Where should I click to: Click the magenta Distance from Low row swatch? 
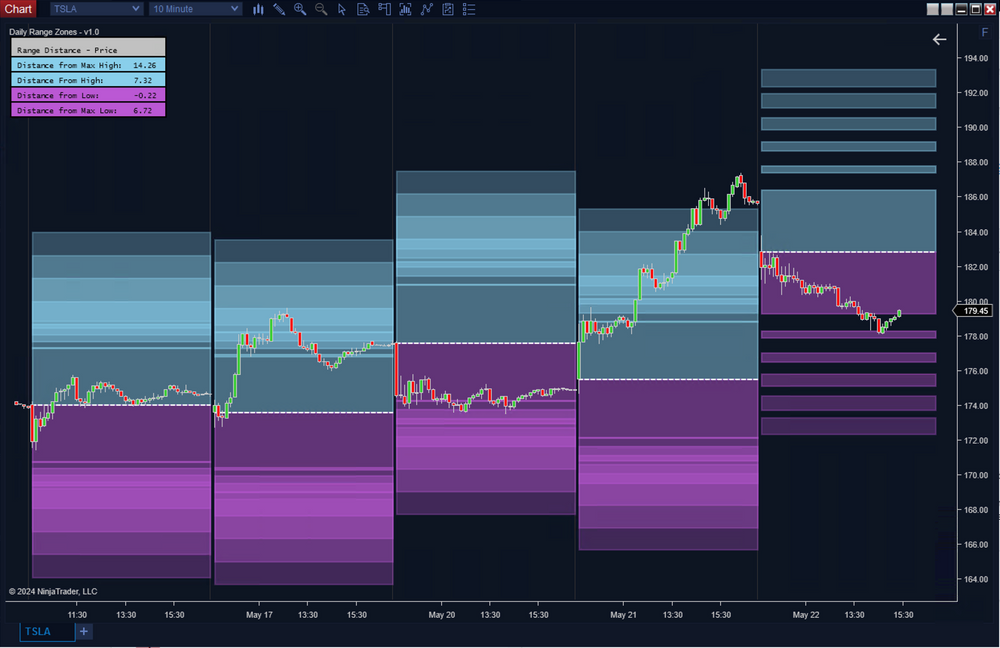click(88, 95)
